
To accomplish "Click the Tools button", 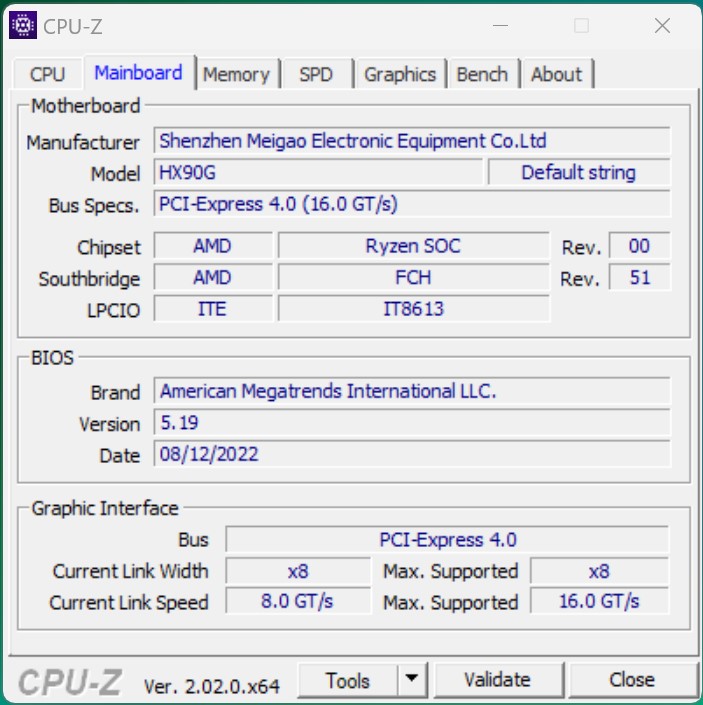I will tap(347, 680).
